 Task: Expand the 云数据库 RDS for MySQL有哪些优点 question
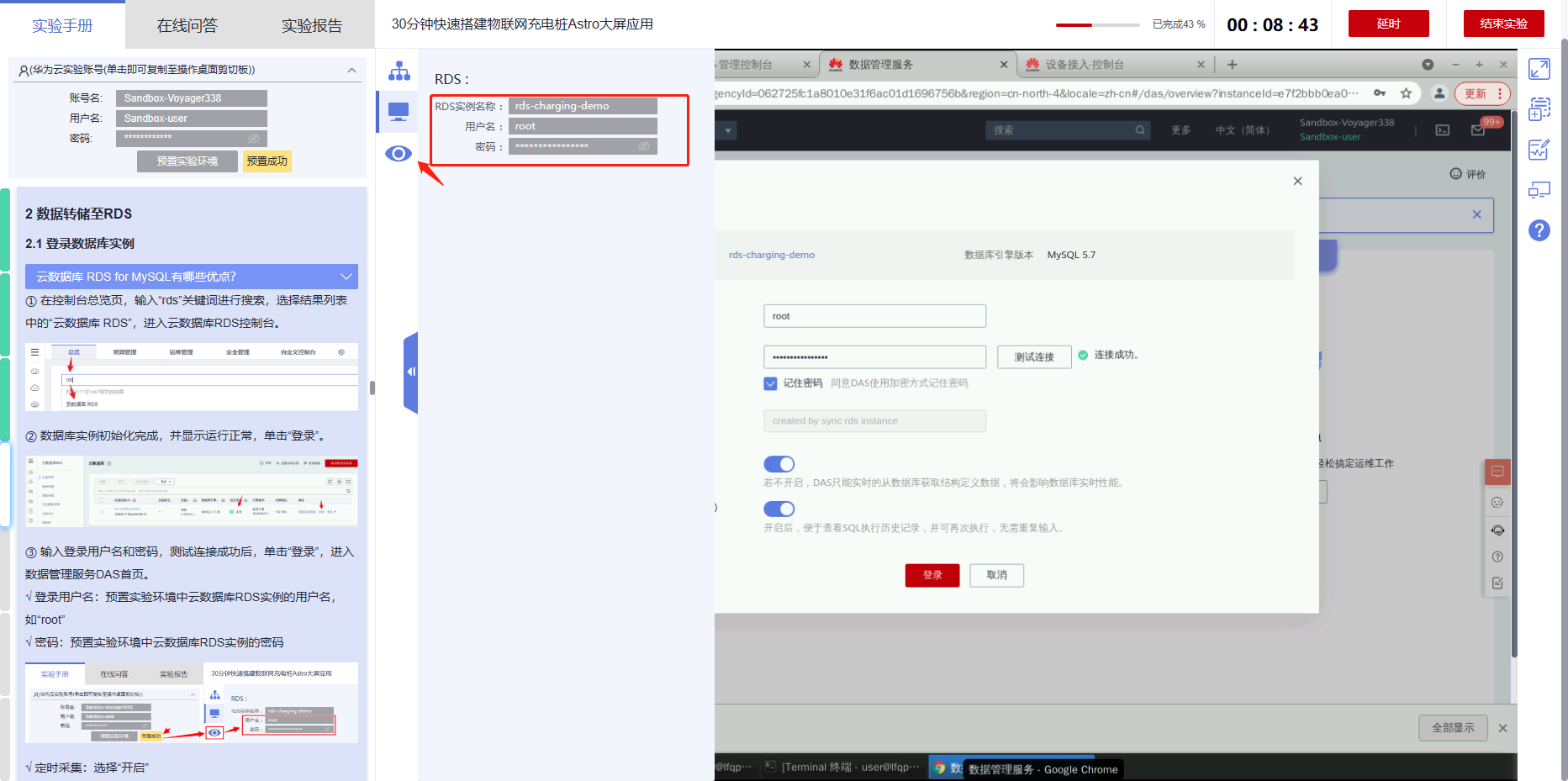[x=192, y=277]
